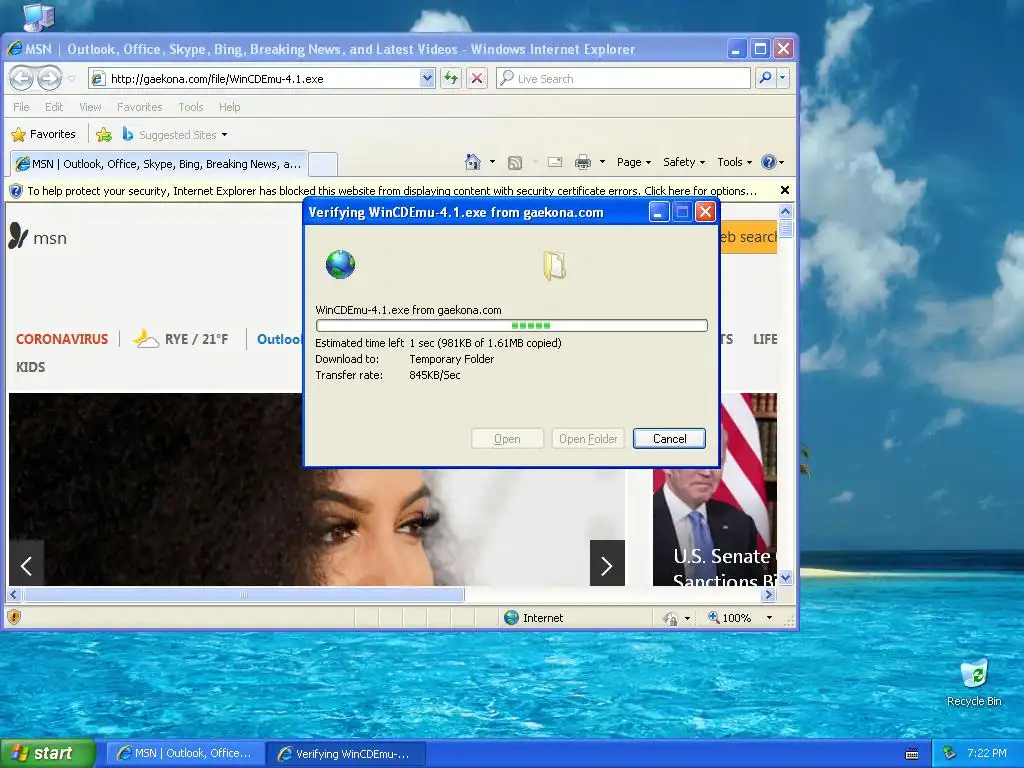1024x768 pixels.
Task: Click the address bar URL field
Action: pyautogui.click(x=261, y=78)
